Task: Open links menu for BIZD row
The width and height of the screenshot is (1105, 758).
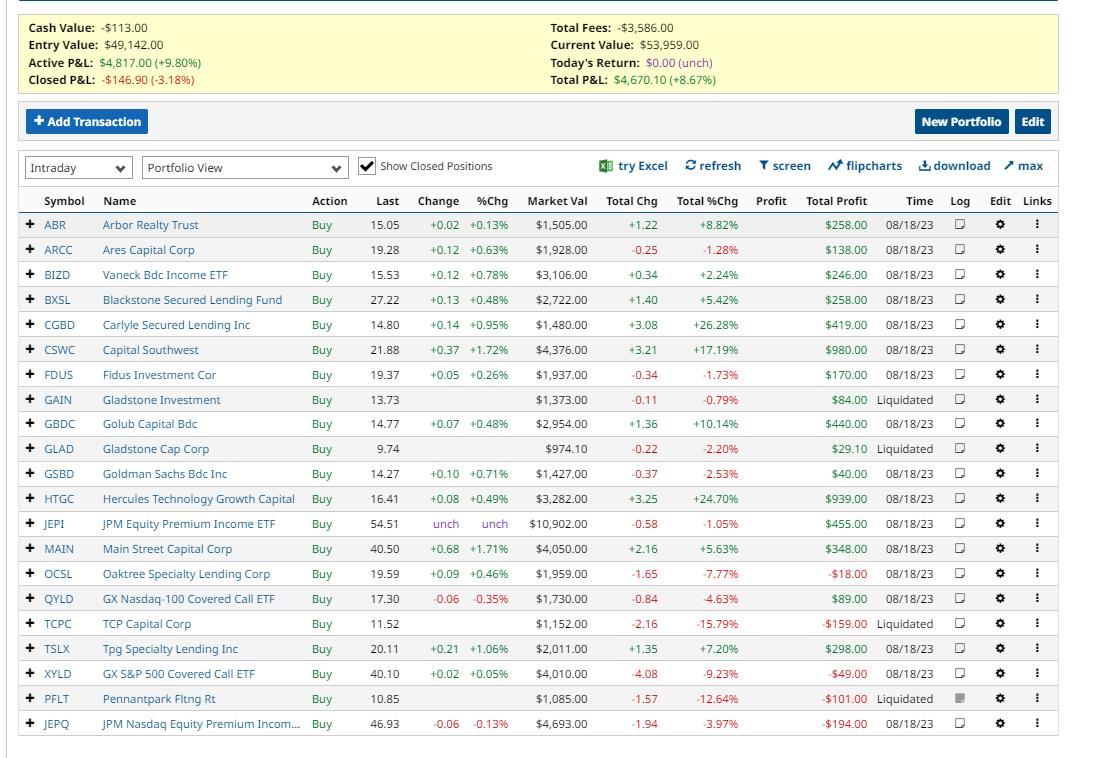Action: (x=1037, y=274)
